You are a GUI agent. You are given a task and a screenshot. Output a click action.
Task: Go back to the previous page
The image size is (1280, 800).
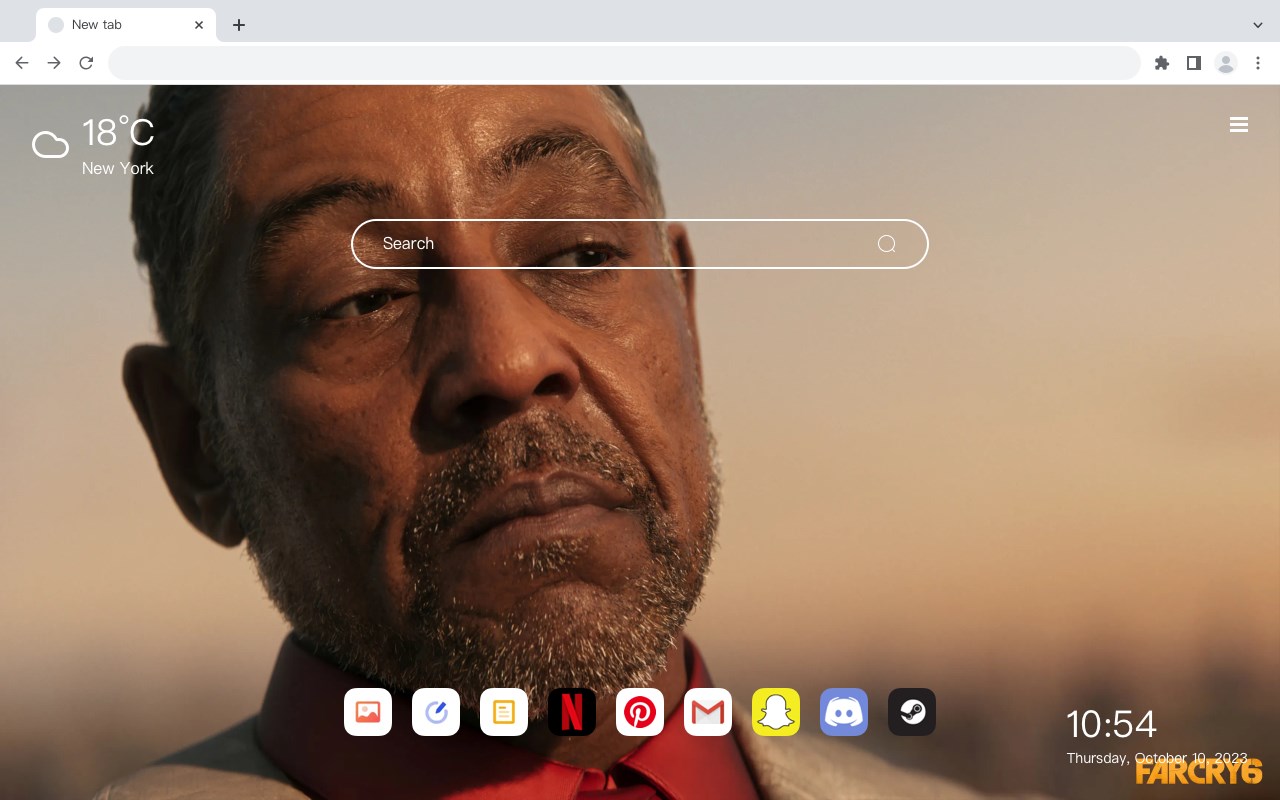coord(22,63)
